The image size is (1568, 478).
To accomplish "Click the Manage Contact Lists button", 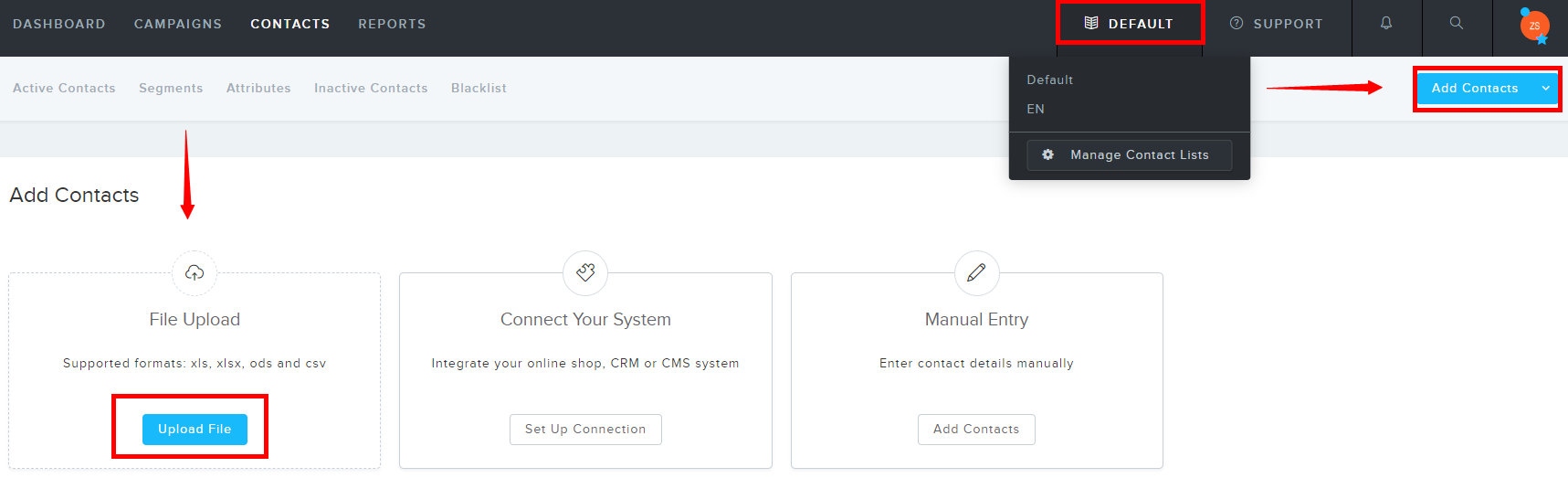I will (x=1130, y=155).
